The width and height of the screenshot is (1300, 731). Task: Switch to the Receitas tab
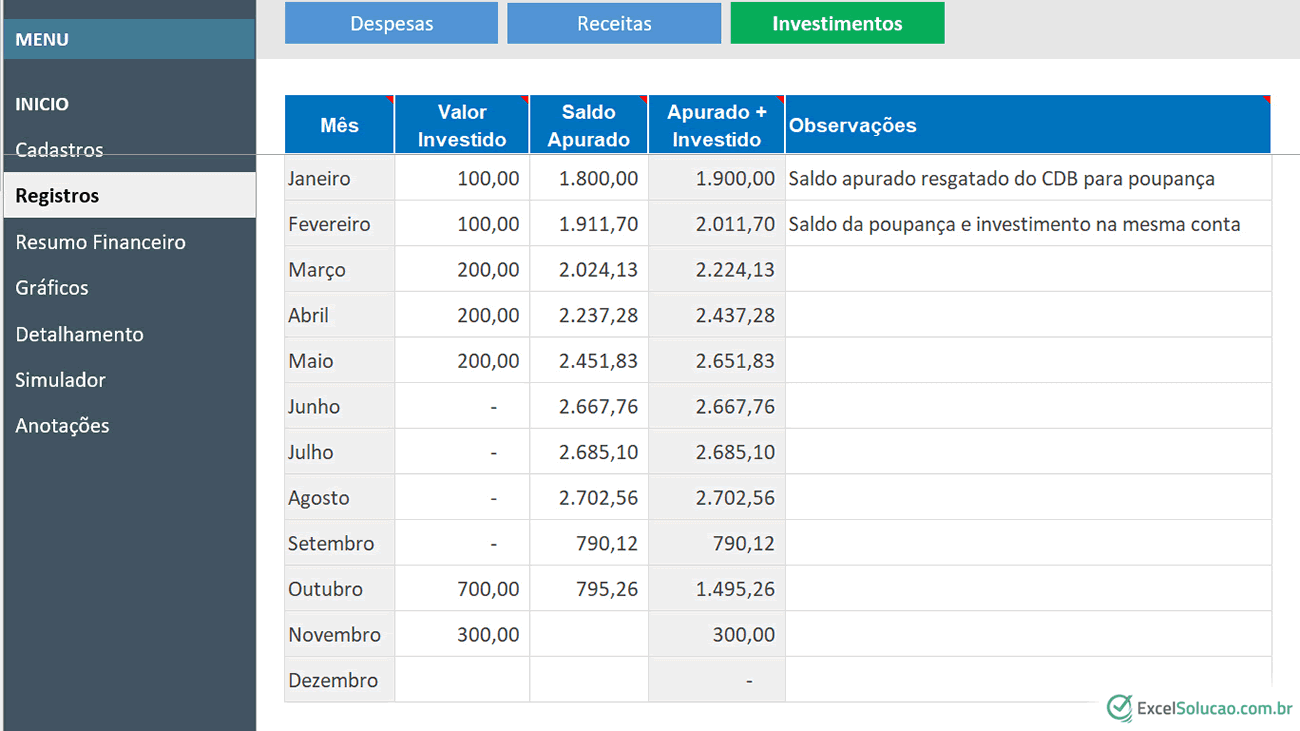[x=614, y=23]
